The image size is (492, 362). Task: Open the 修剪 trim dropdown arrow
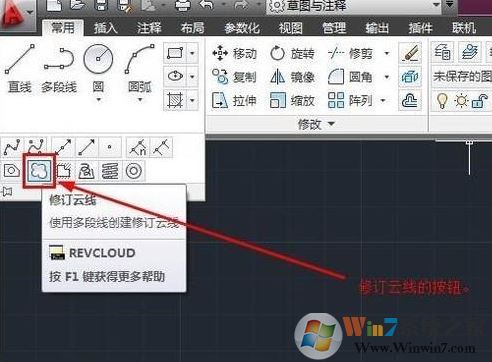click(x=387, y=53)
